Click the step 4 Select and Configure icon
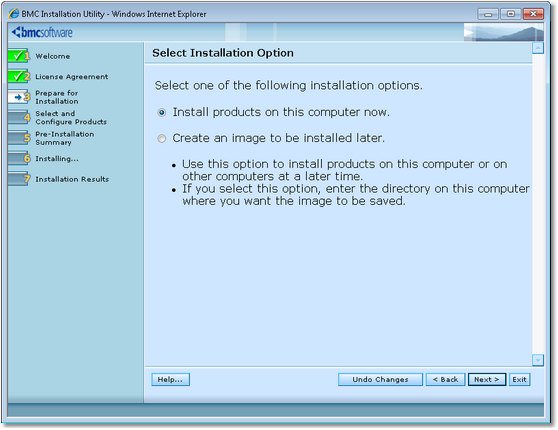 (19, 117)
